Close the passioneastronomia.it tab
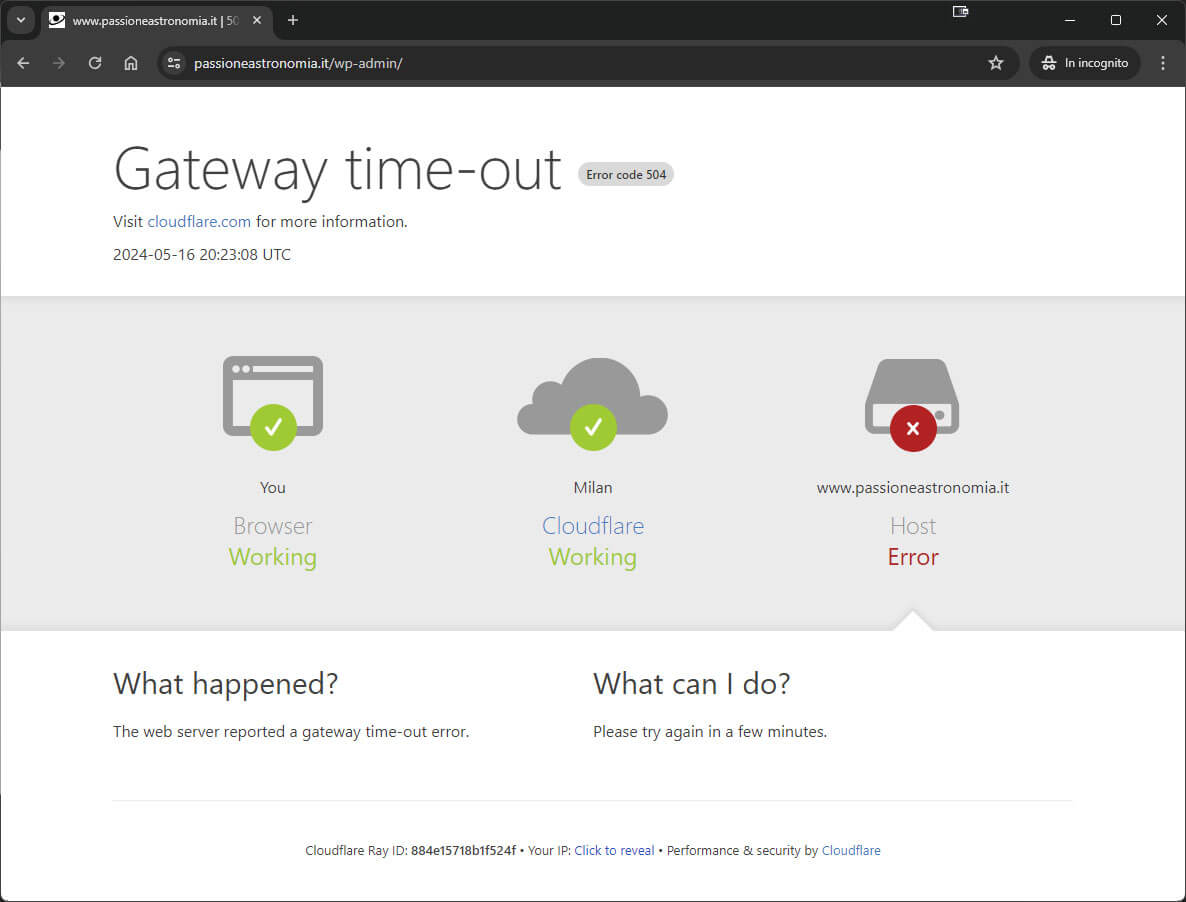The image size is (1186, 902). pyautogui.click(x=257, y=20)
